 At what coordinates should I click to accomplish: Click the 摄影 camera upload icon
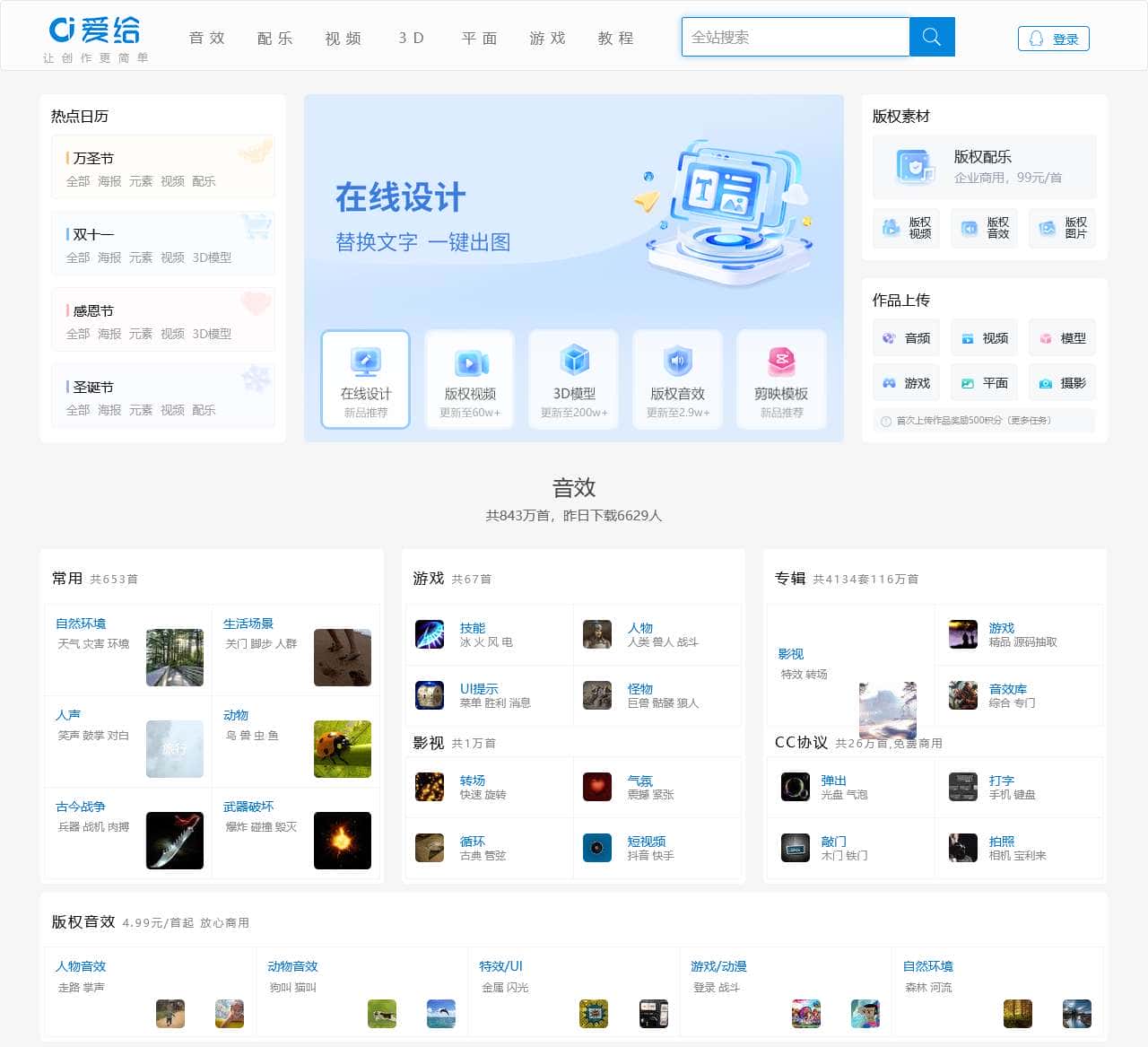coord(1045,383)
